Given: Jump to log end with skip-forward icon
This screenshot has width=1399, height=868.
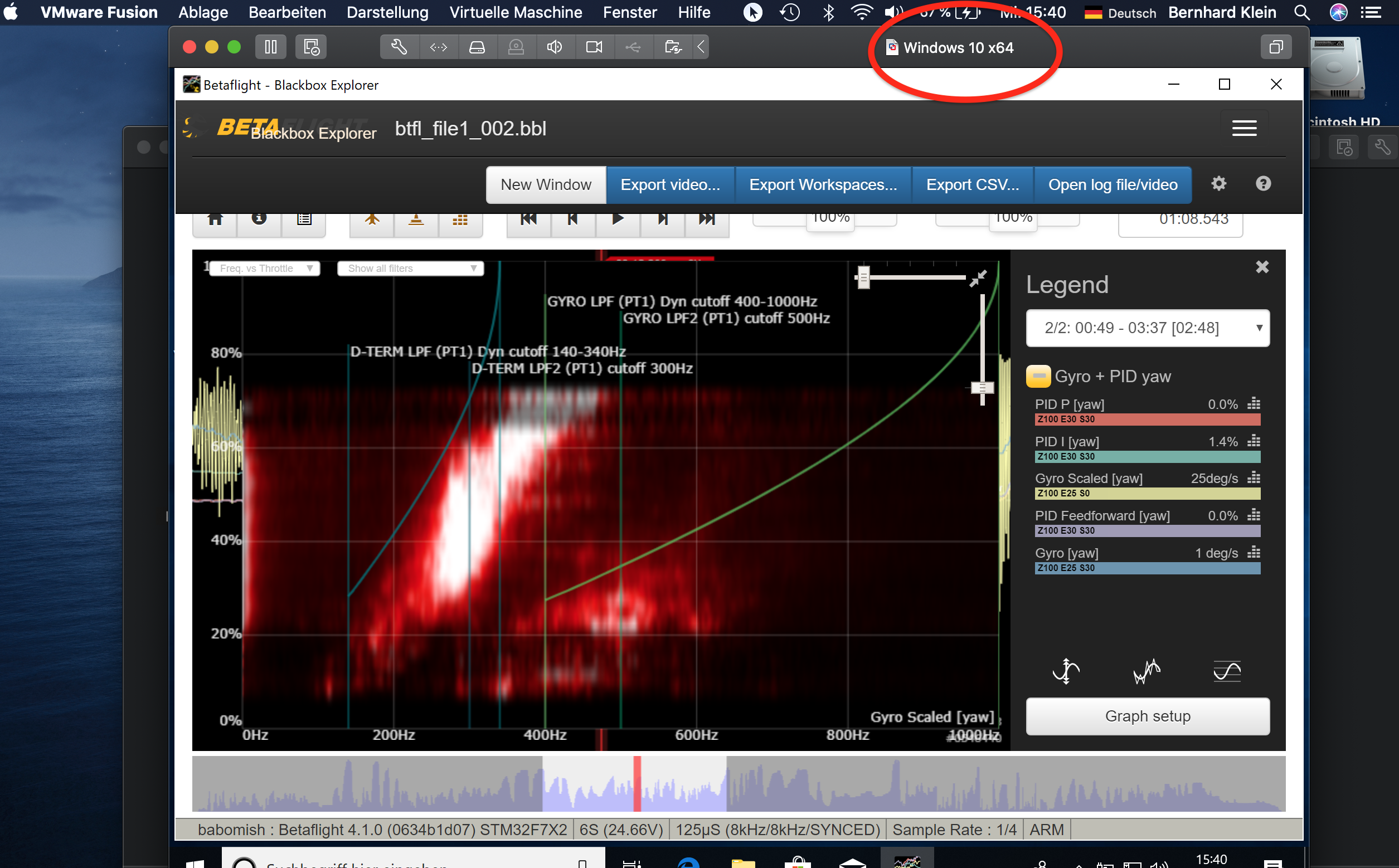Looking at the screenshot, I should [707, 219].
